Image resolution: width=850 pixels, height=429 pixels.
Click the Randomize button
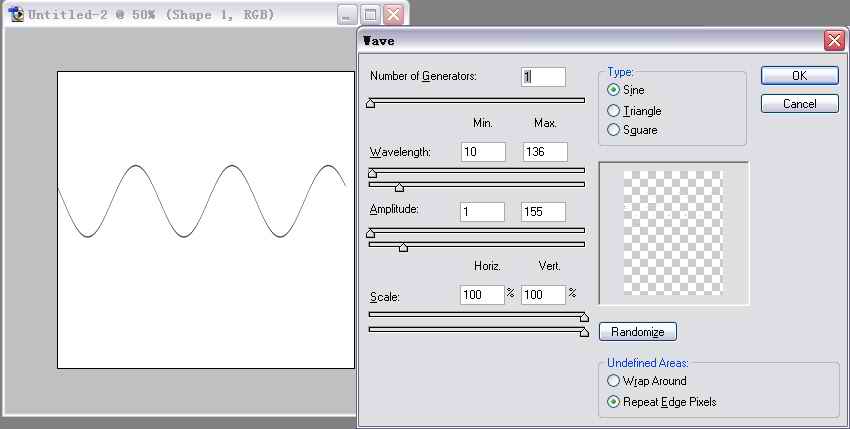(638, 332)
